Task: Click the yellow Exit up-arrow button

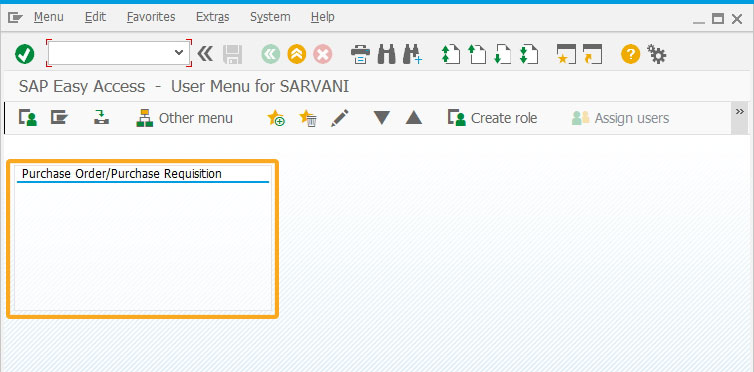Action: [297, 54]
